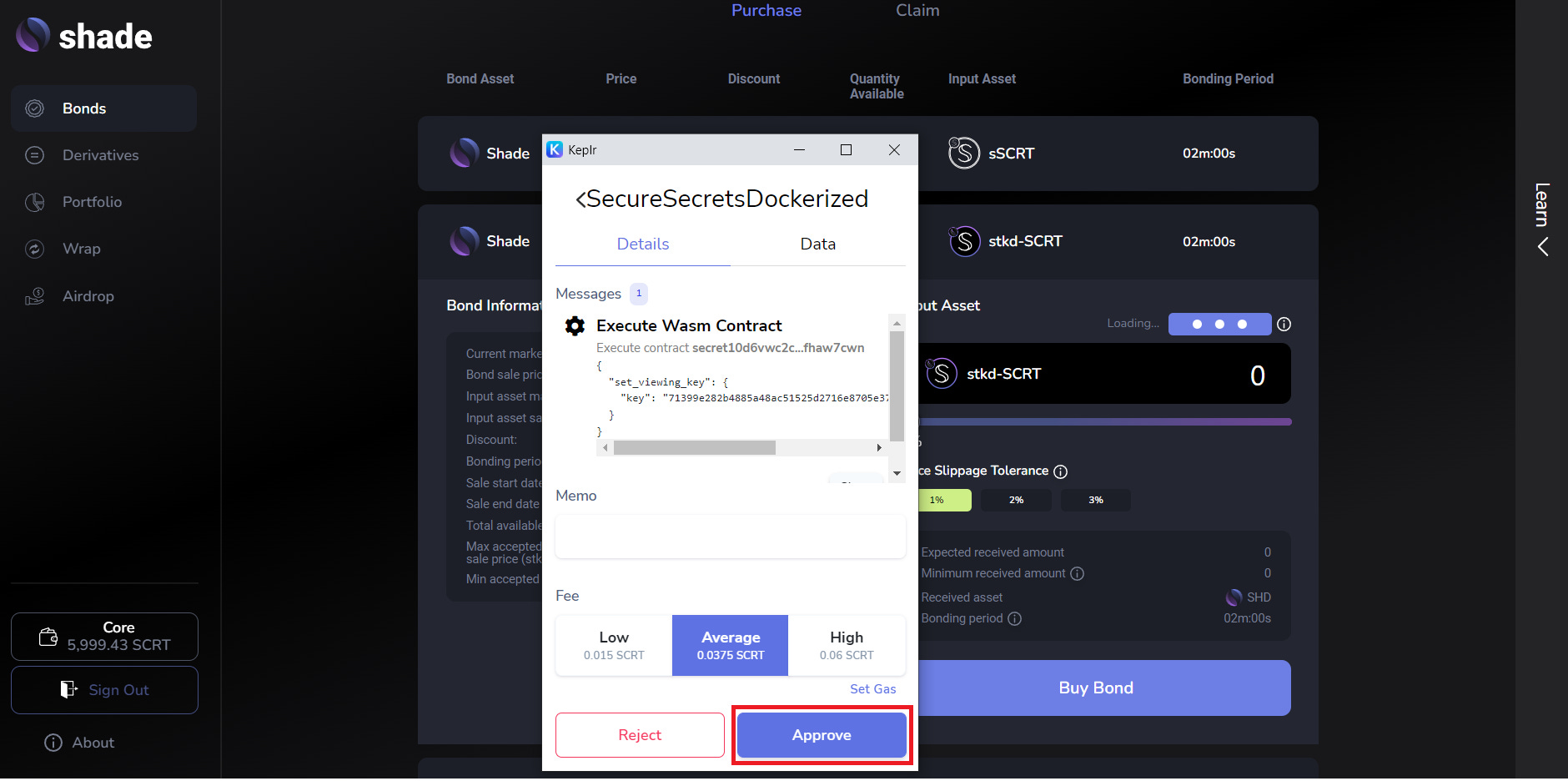
Task: Click the horizontal scroll left arrow in message box
Action: [605, 448]
